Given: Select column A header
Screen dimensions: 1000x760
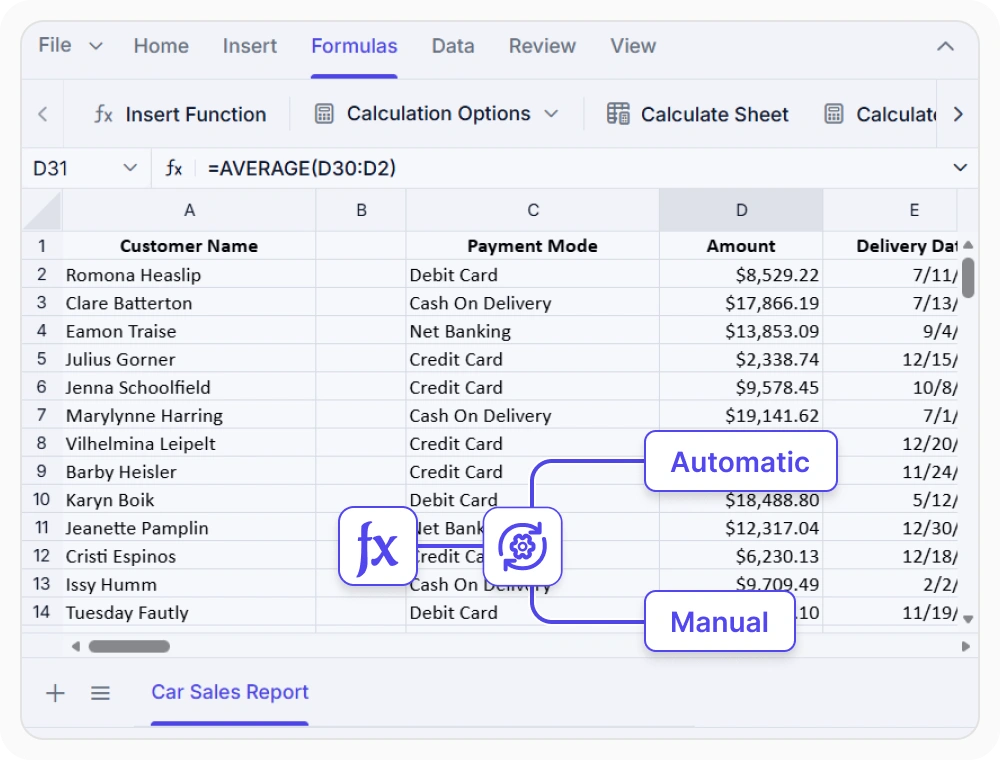Looking at the screenshot, I should click(189, 210).
